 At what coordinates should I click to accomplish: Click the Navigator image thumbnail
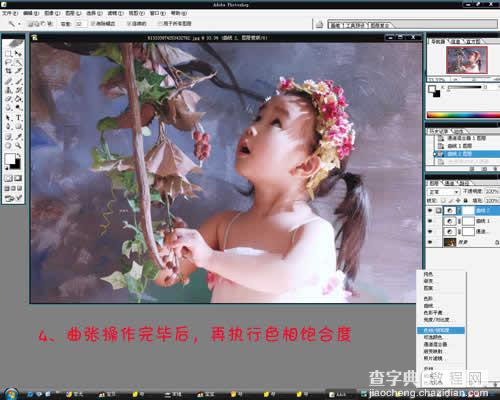coord(466,60)
